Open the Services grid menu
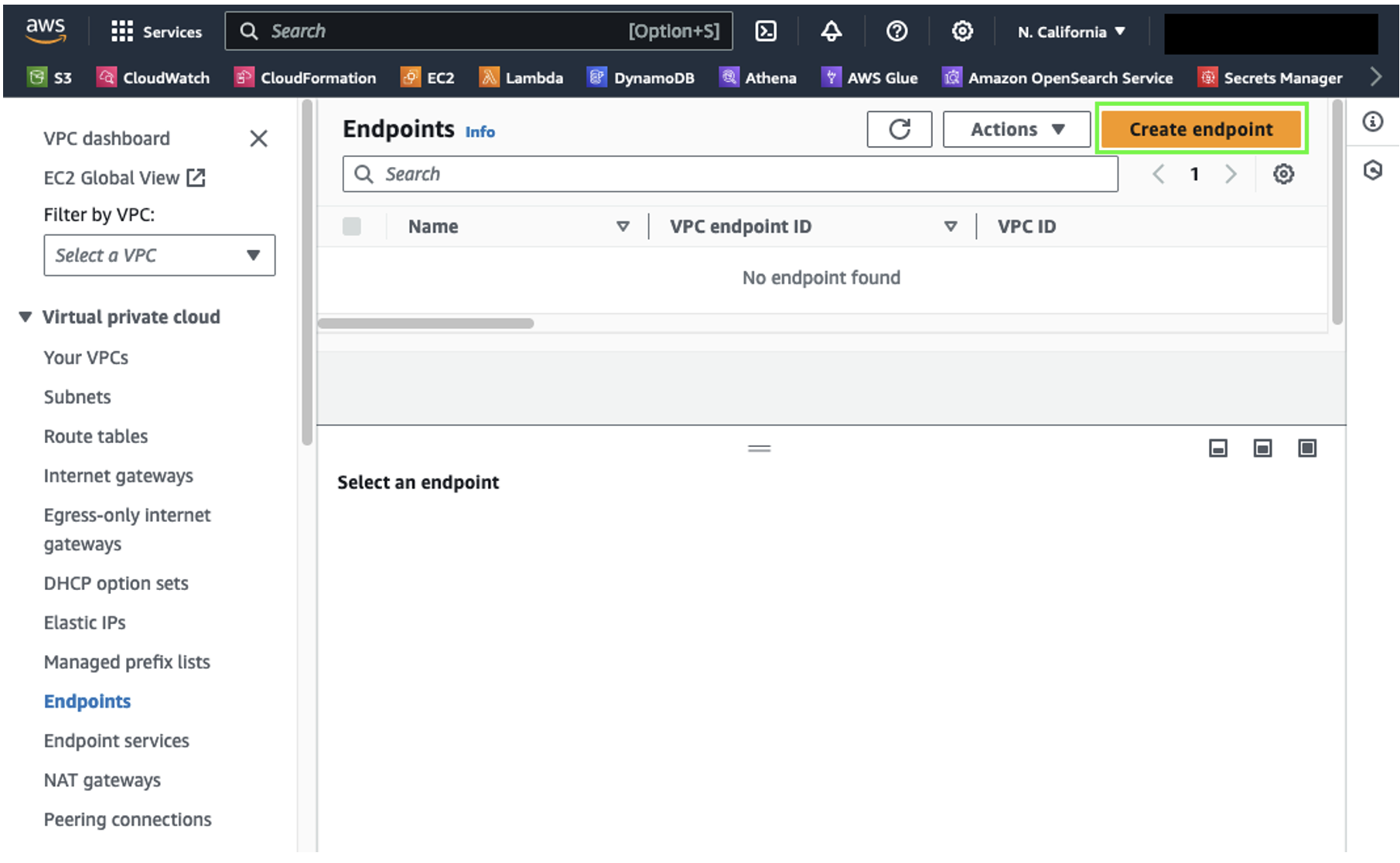The height and width of the screenshot is (863, 1400). pyautogui.click(x=156, y=32)
